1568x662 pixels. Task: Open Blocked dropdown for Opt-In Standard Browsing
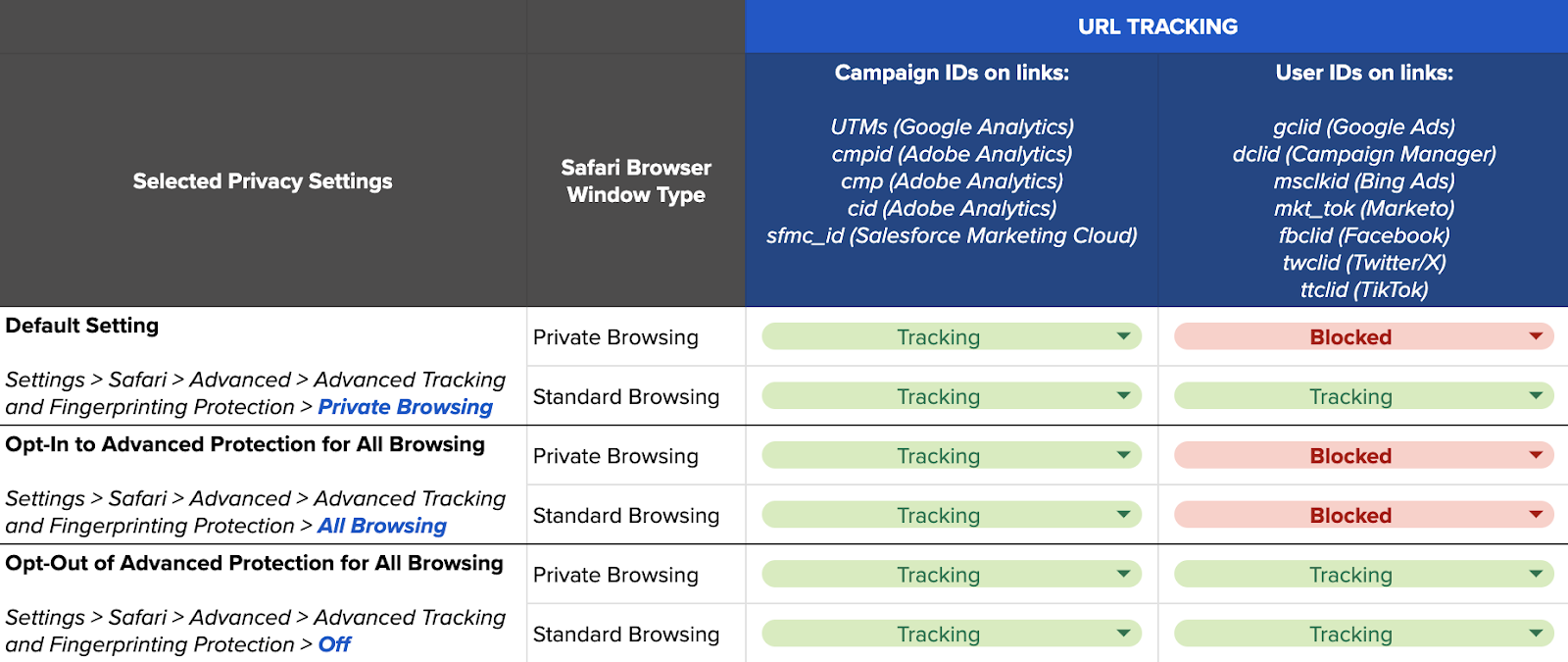click(x=1363, y=515)
